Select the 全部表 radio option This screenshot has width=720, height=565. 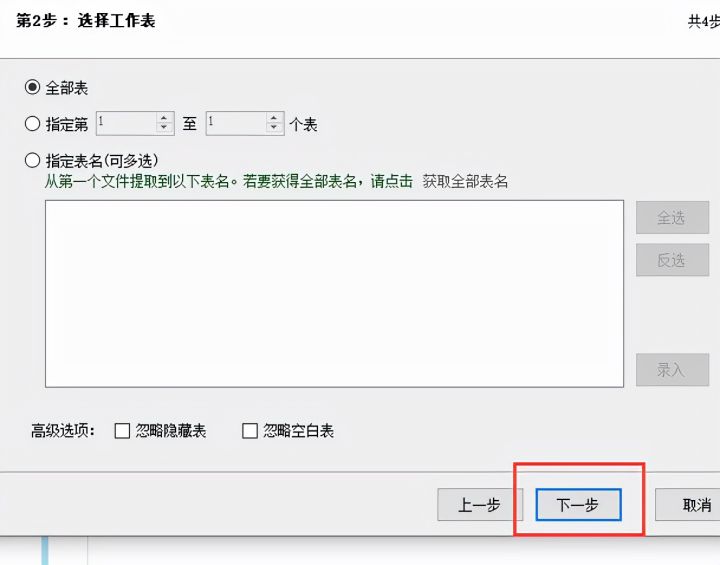[x=33, y=87]
